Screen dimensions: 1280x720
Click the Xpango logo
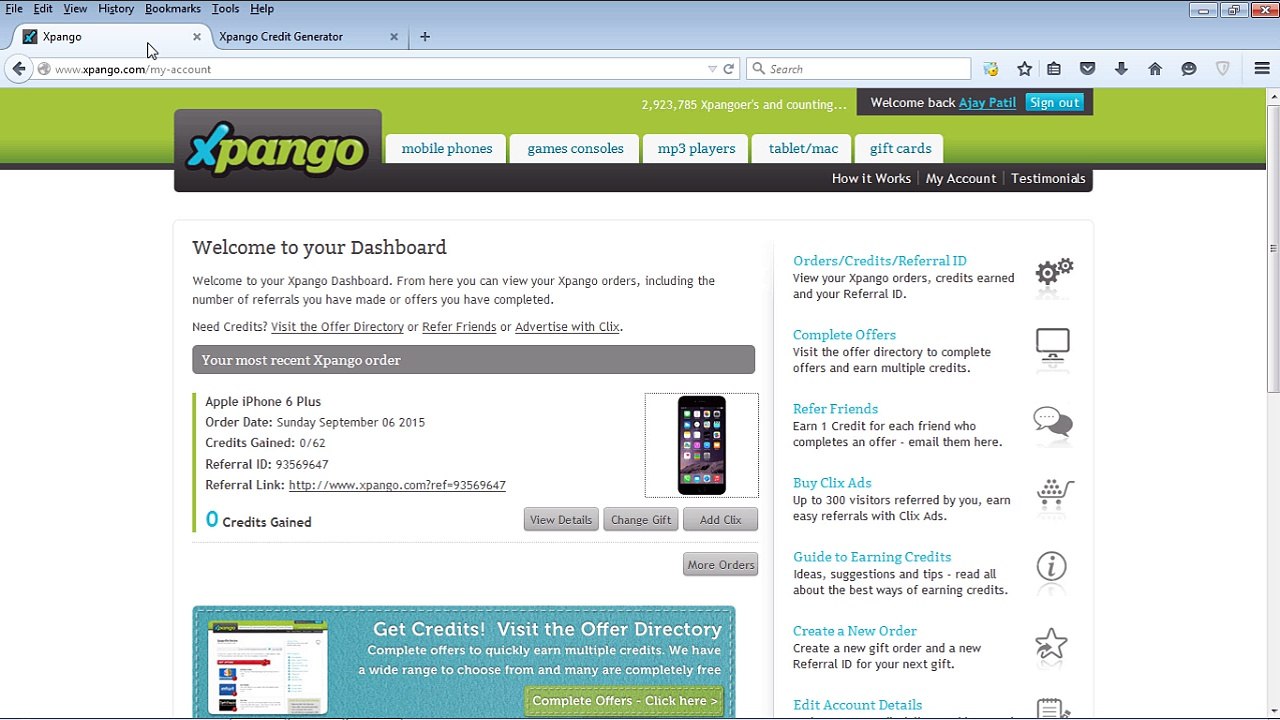(277, 150)
